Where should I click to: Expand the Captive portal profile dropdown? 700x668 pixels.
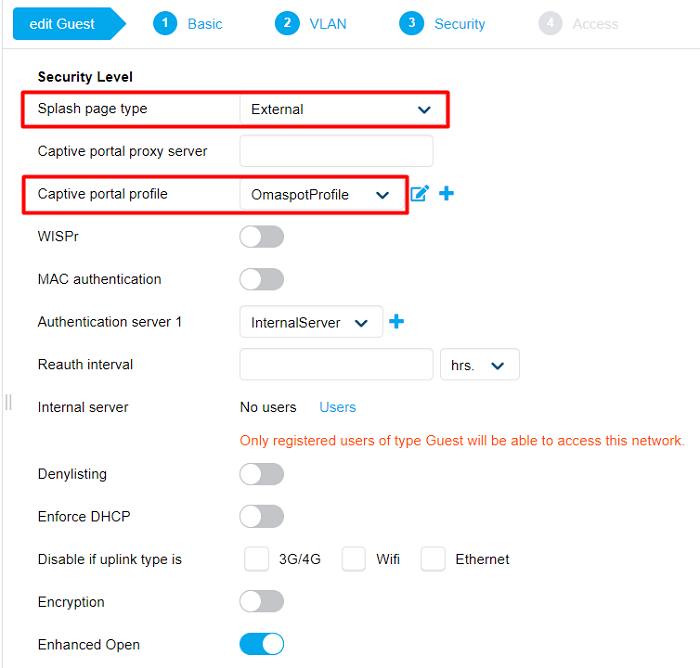click(320, 195)
